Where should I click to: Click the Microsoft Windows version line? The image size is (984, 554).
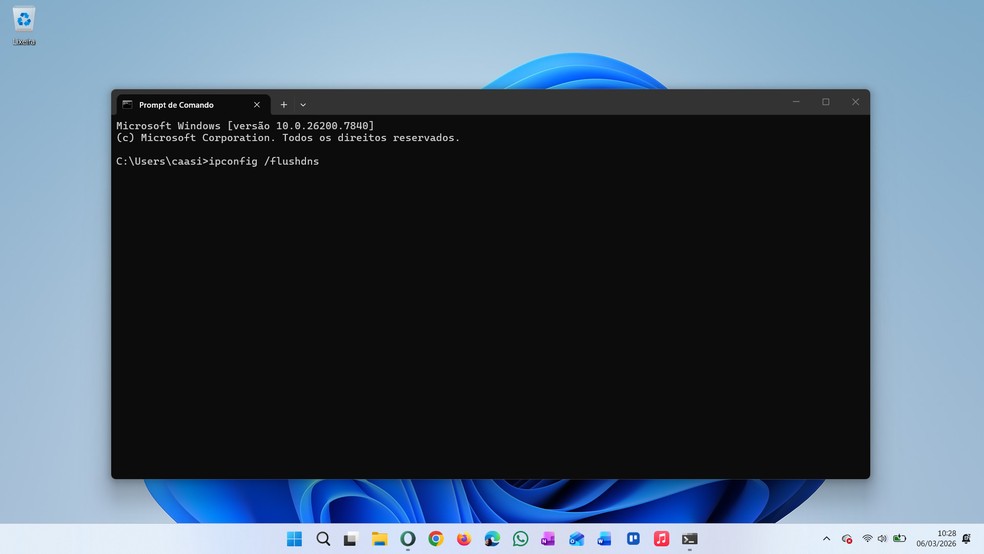pyautogui.click(x=245, y=125)
